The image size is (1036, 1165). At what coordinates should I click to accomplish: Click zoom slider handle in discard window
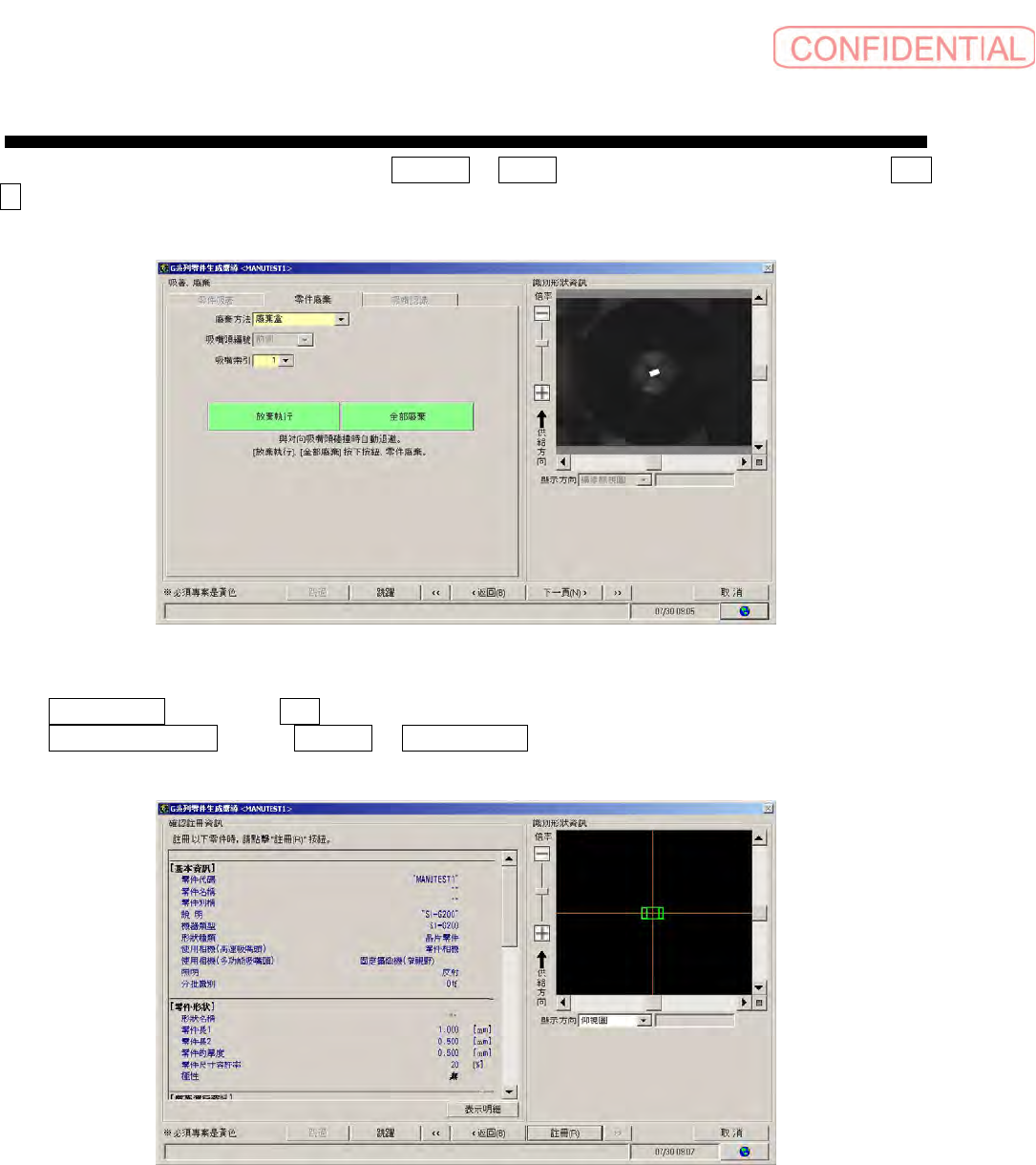(541, 342)
